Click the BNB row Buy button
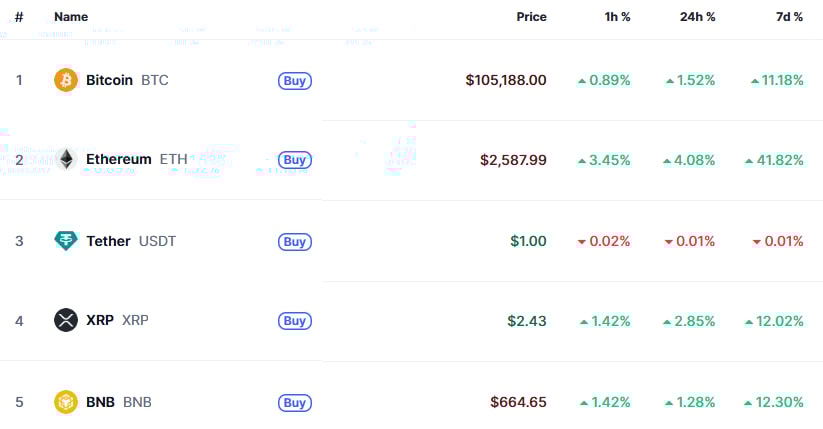This screenshot has width=823, height=429. click(295, 403)
